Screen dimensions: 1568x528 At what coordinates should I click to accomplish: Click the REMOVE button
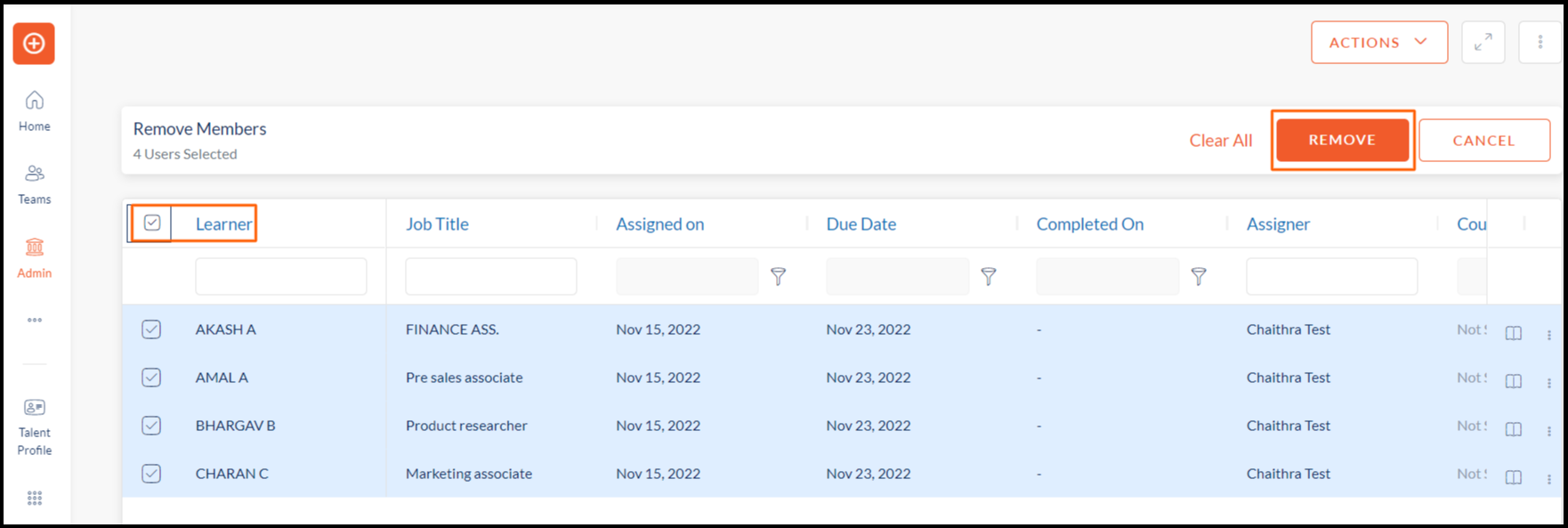tap(1342, 140)
